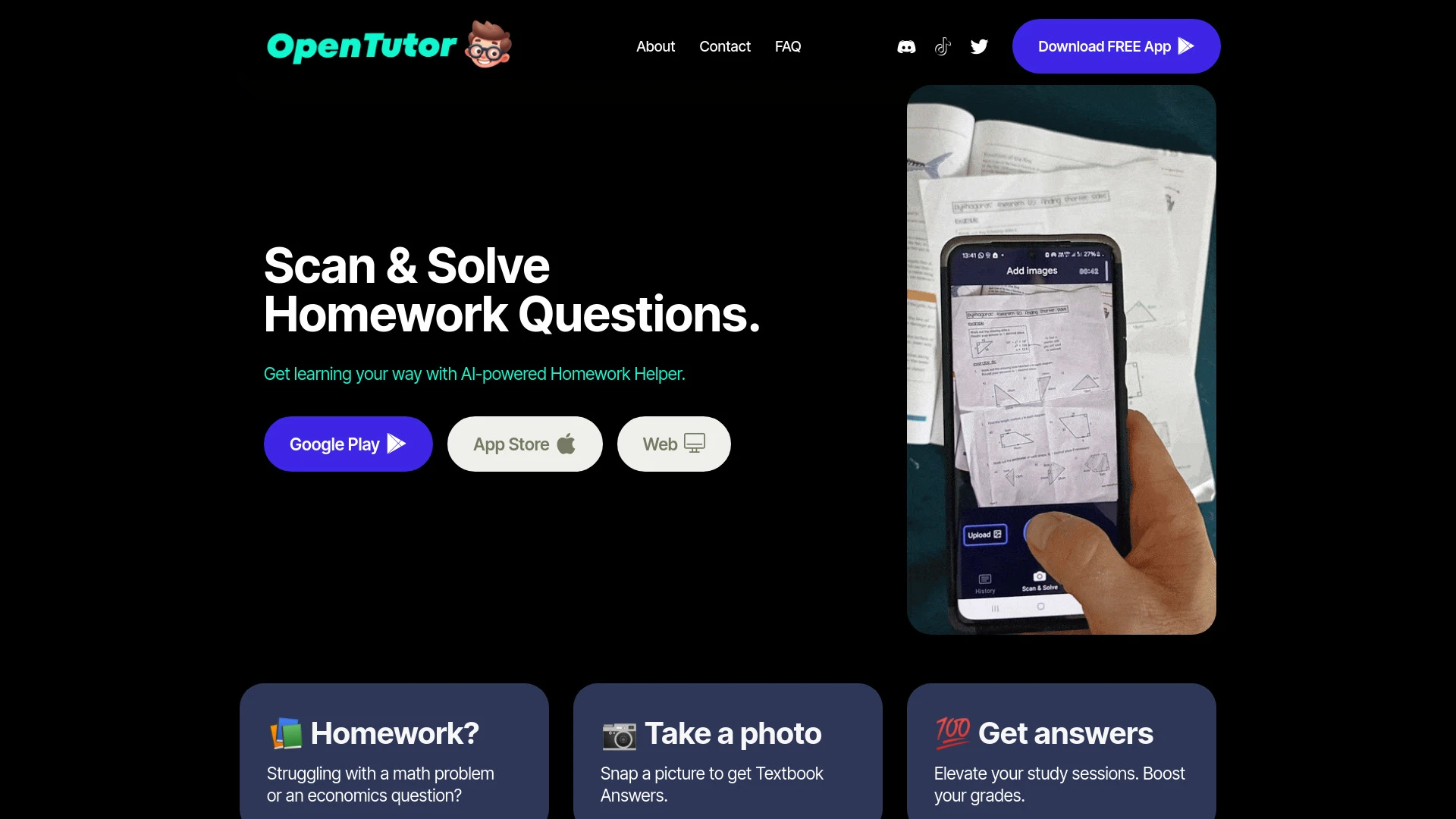Click the Twitter social icon
1456x819 pixels.
coord(979,46)
